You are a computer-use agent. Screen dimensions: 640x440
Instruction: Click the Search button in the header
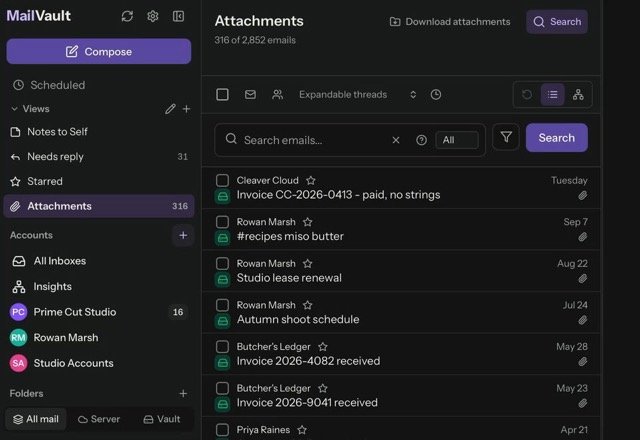click(x=557, y=22)
